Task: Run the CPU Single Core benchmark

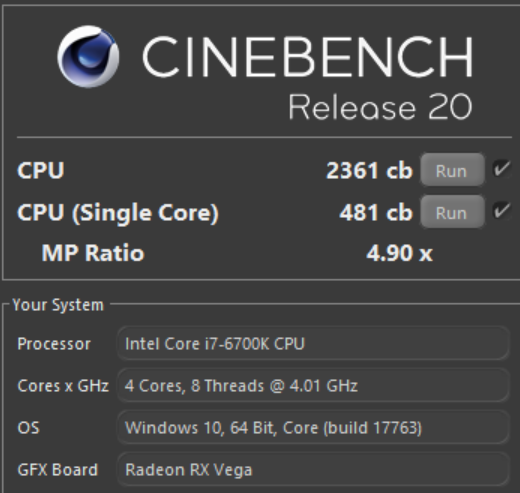Action: tap(452, 212)
